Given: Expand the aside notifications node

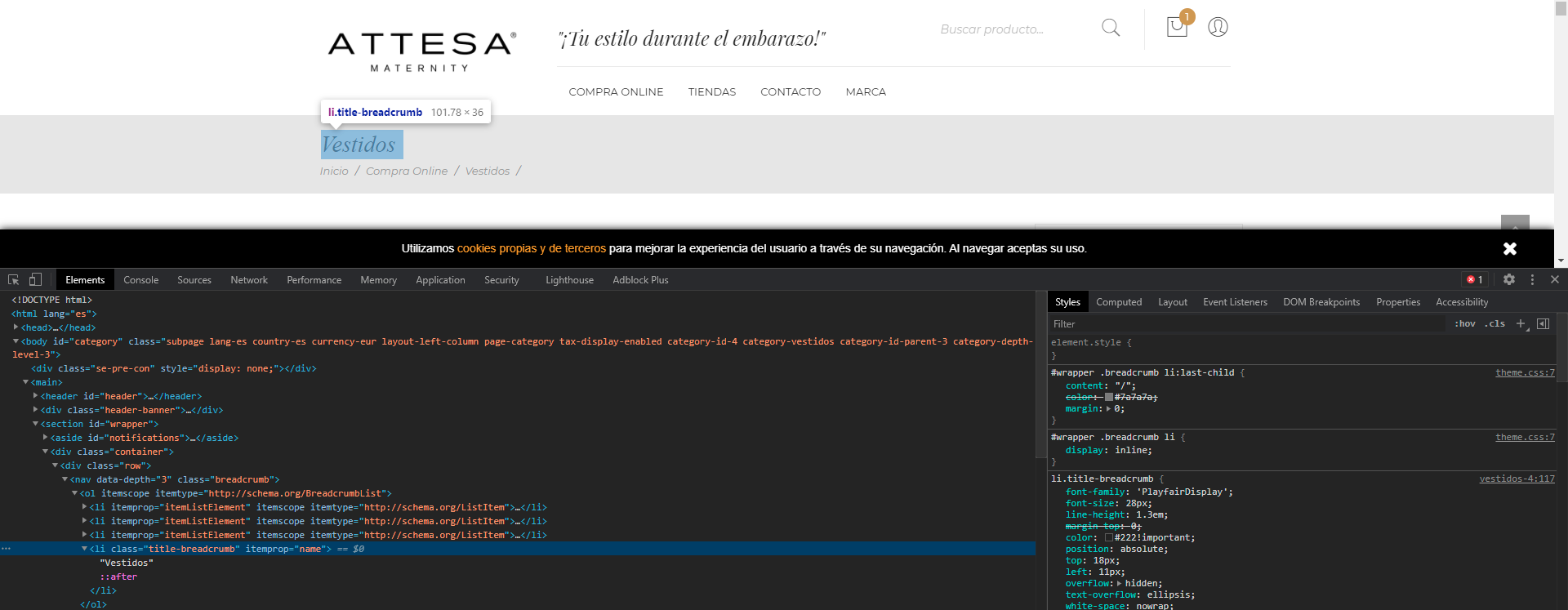Looking at the screenshot, I should point(45,438).
